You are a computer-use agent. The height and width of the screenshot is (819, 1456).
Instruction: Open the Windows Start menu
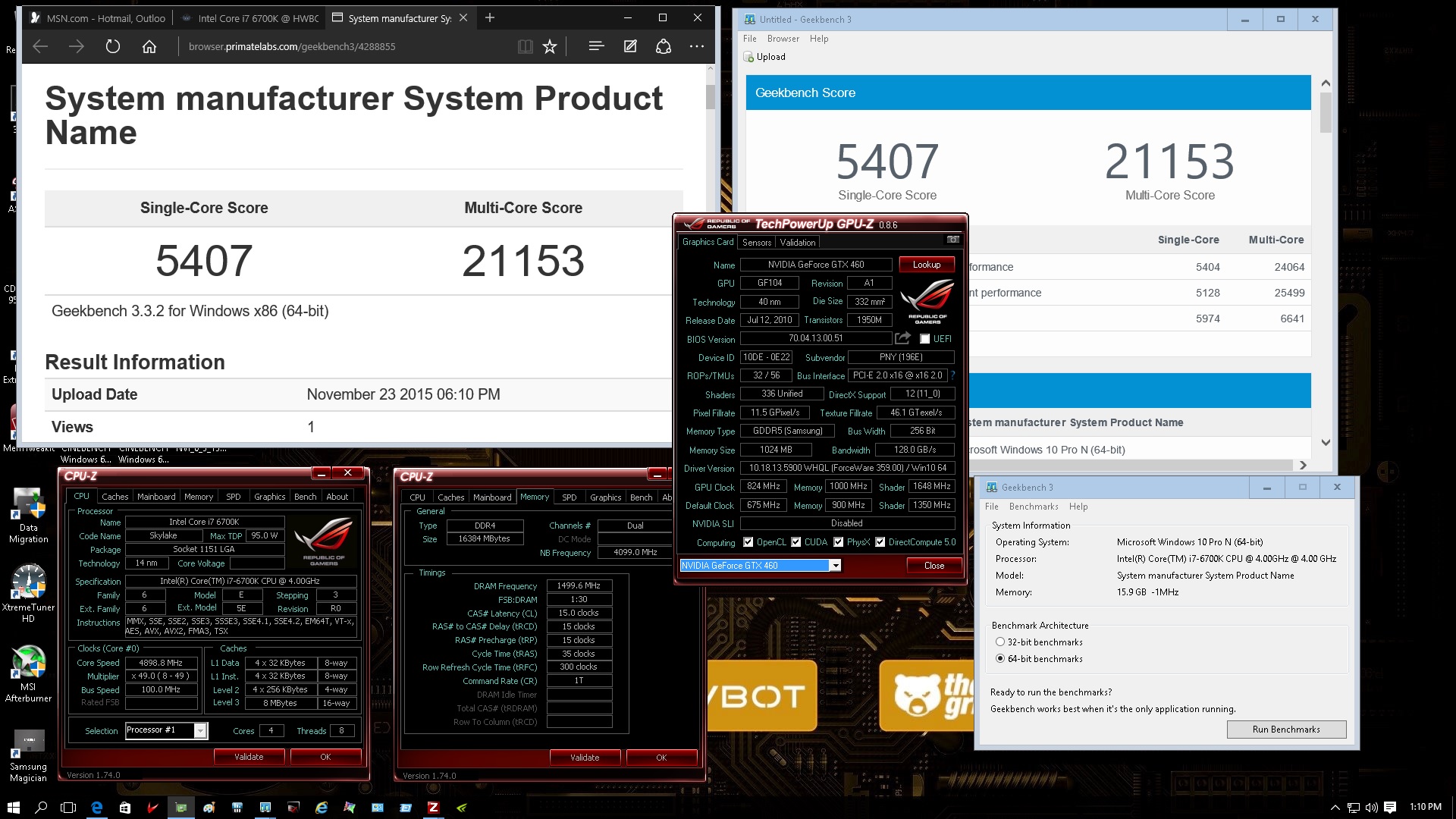[13, 808]
